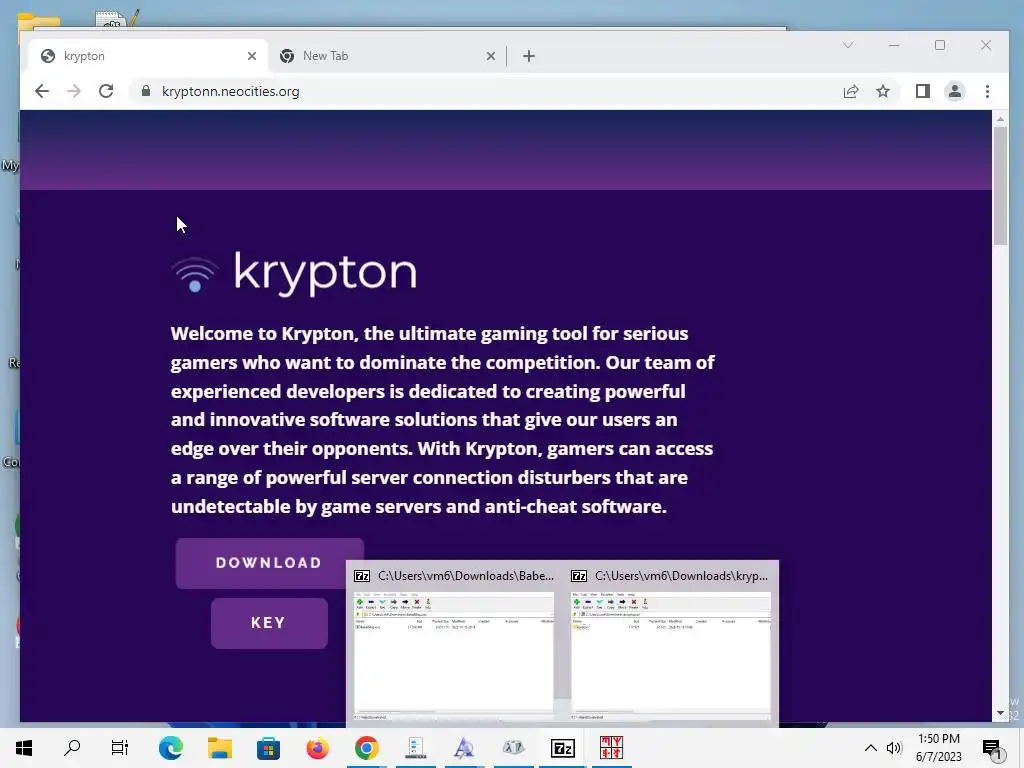Share this page via share icon
This screenshot has width=1024, height=768.
pos(851,91)
